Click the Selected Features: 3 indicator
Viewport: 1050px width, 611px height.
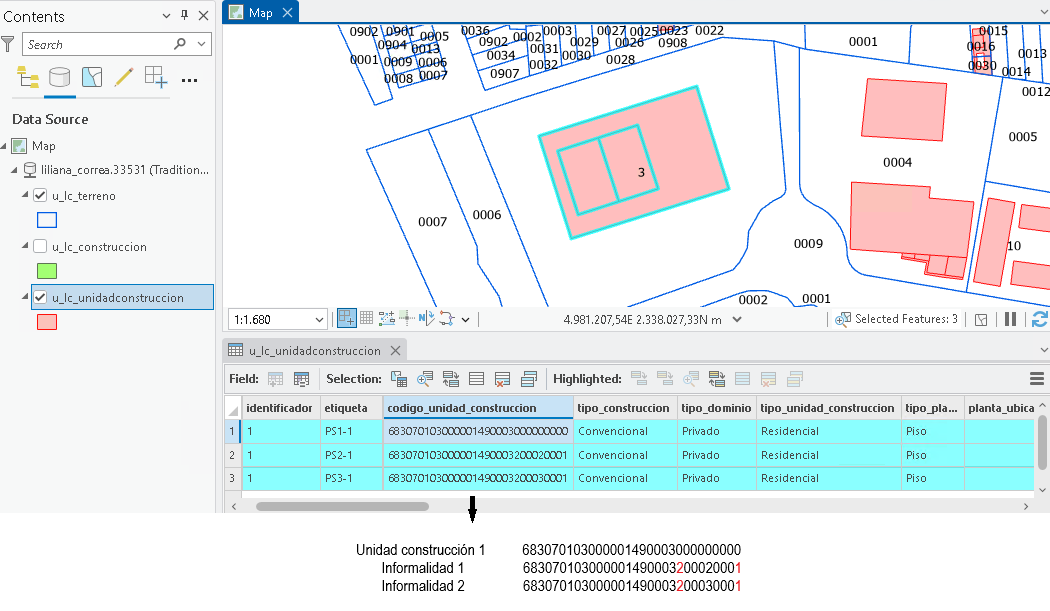click(x=896, y=320)
